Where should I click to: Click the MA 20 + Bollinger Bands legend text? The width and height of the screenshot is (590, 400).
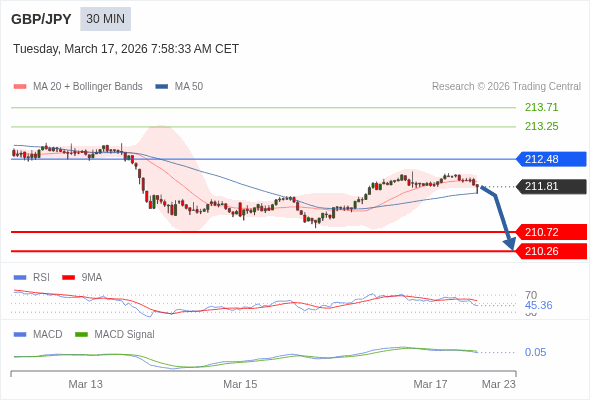tap(88, 87)
